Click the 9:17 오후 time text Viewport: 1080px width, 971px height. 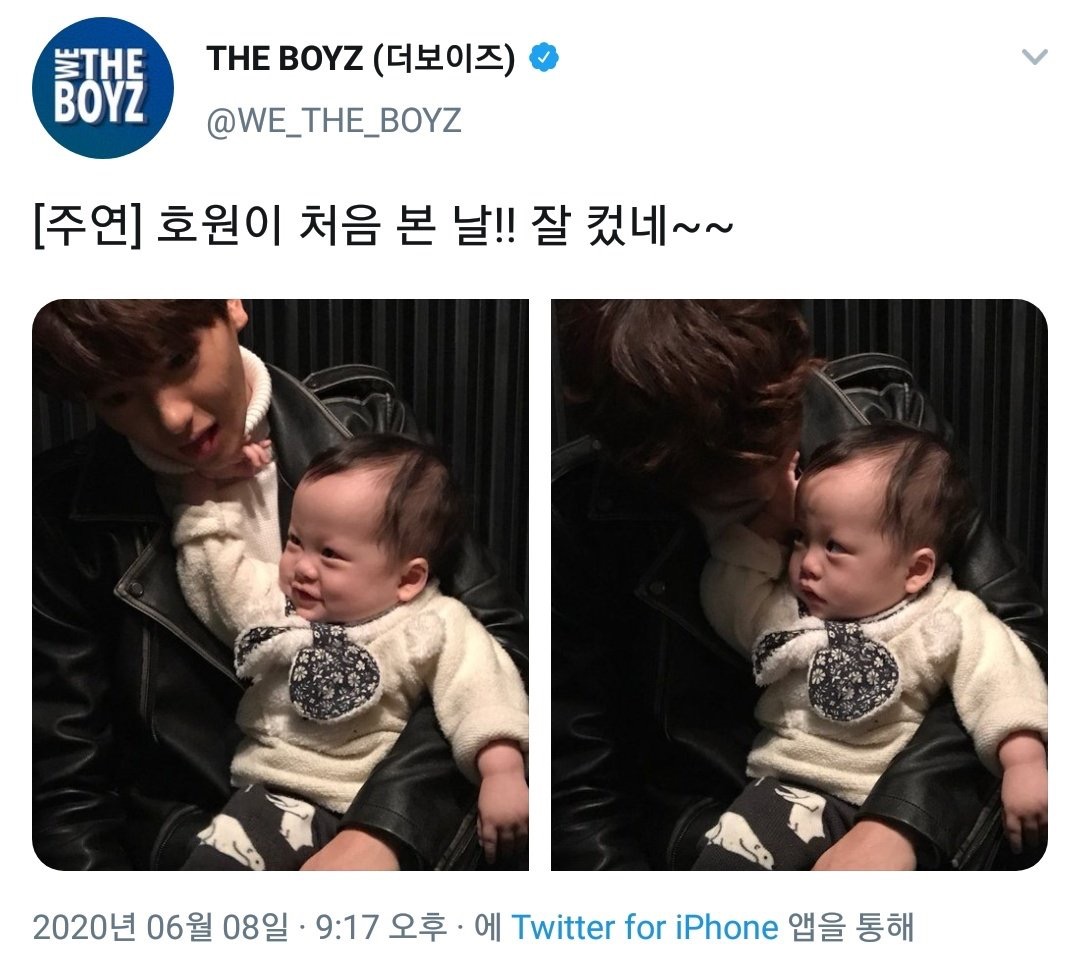coord(381,927)
